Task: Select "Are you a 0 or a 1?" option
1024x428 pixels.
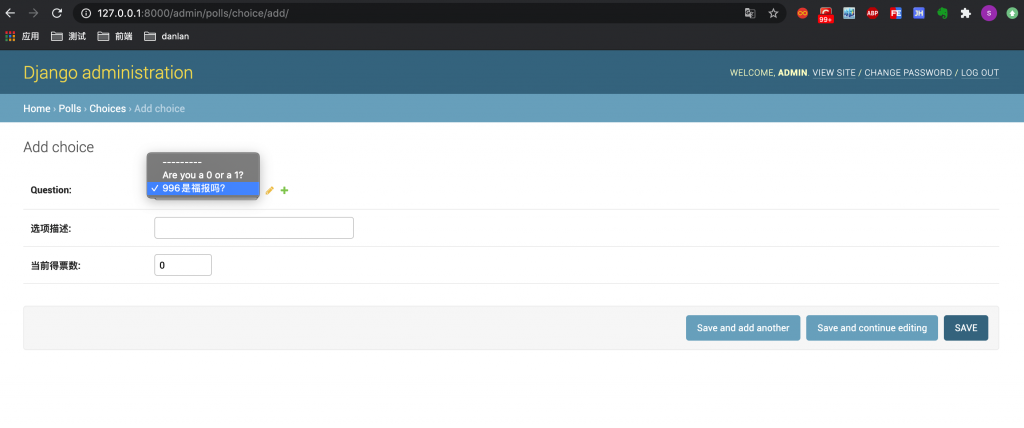Action: click(x=203, y=175)
